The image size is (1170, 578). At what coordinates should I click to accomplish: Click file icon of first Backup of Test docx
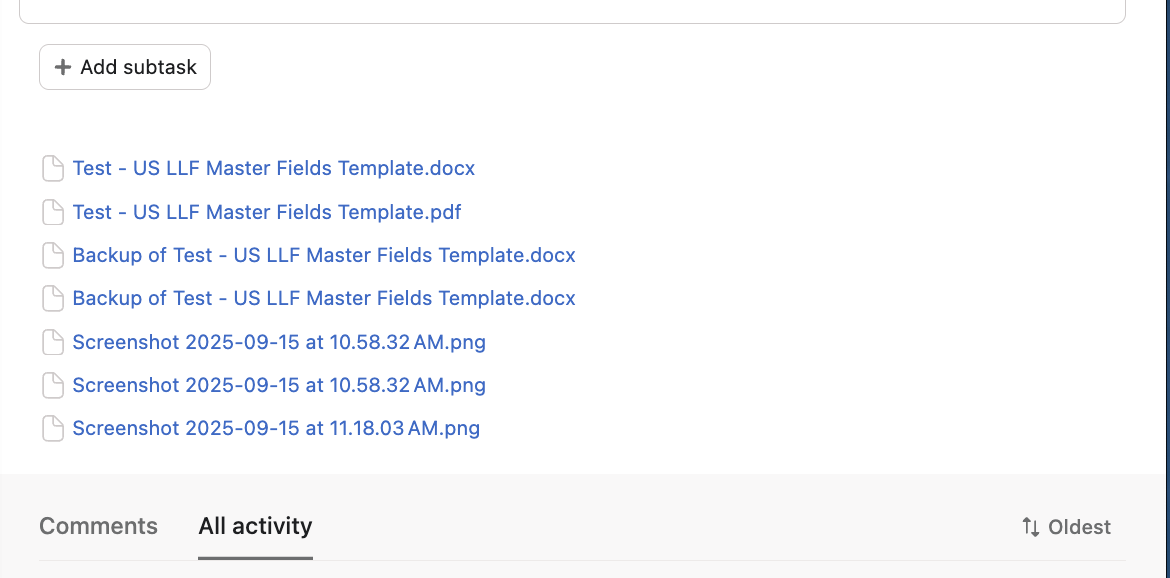pyautogui.click(x=52, y=256)
